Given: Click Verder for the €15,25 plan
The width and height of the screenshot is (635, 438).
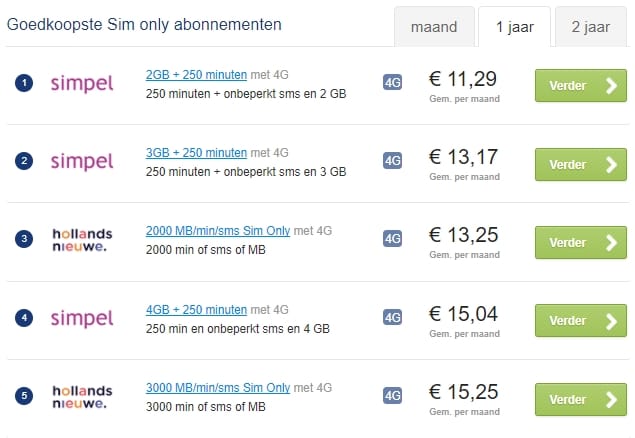Looking at the screenshot, I should tap(581, 400).
